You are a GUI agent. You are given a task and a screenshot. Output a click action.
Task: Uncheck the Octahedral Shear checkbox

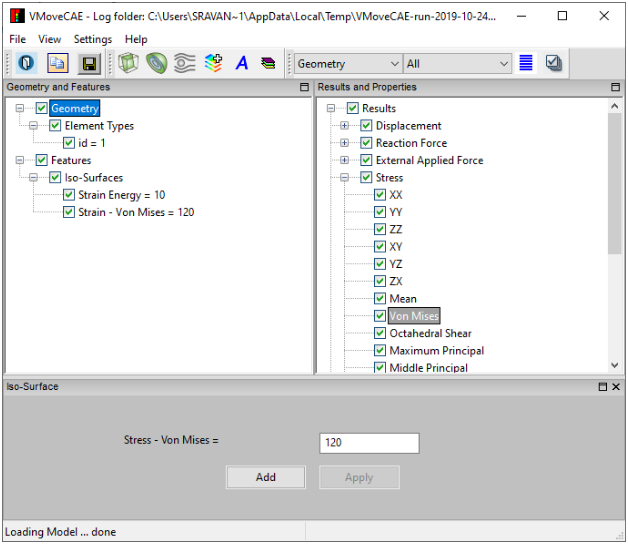pos(380,333)
